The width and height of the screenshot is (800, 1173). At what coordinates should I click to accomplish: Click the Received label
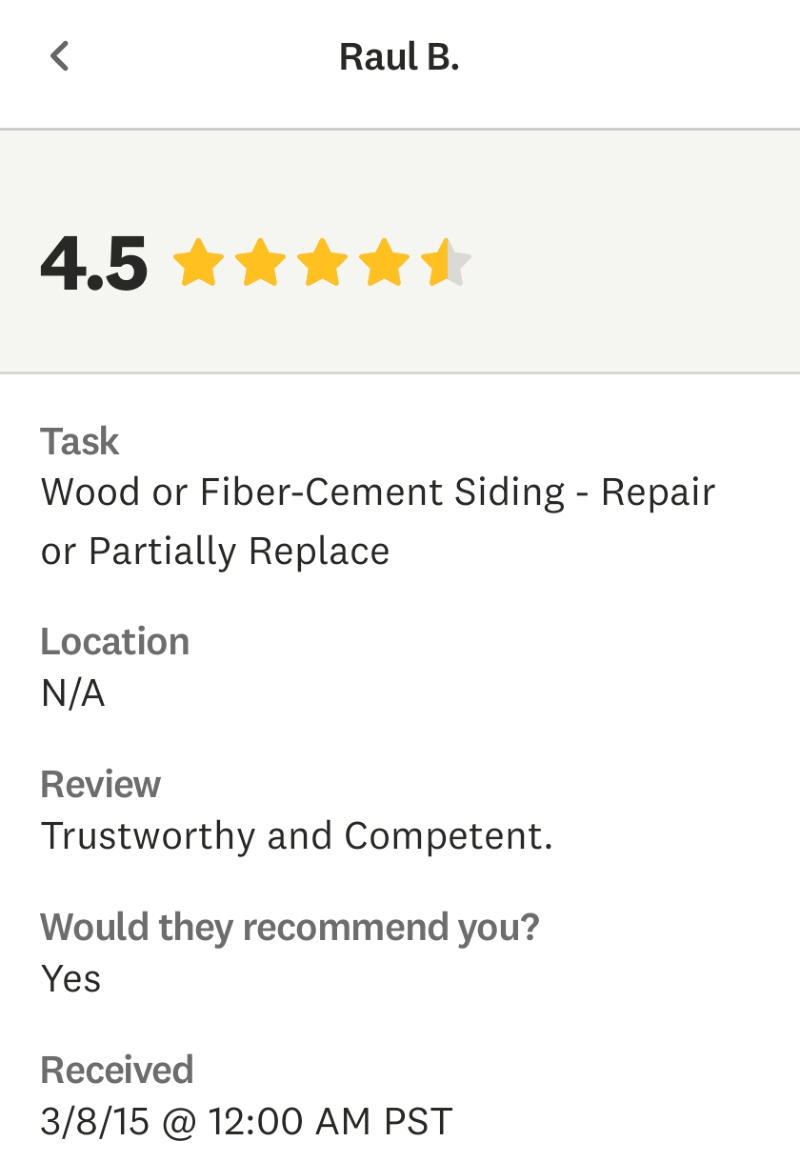(116, 1070)
